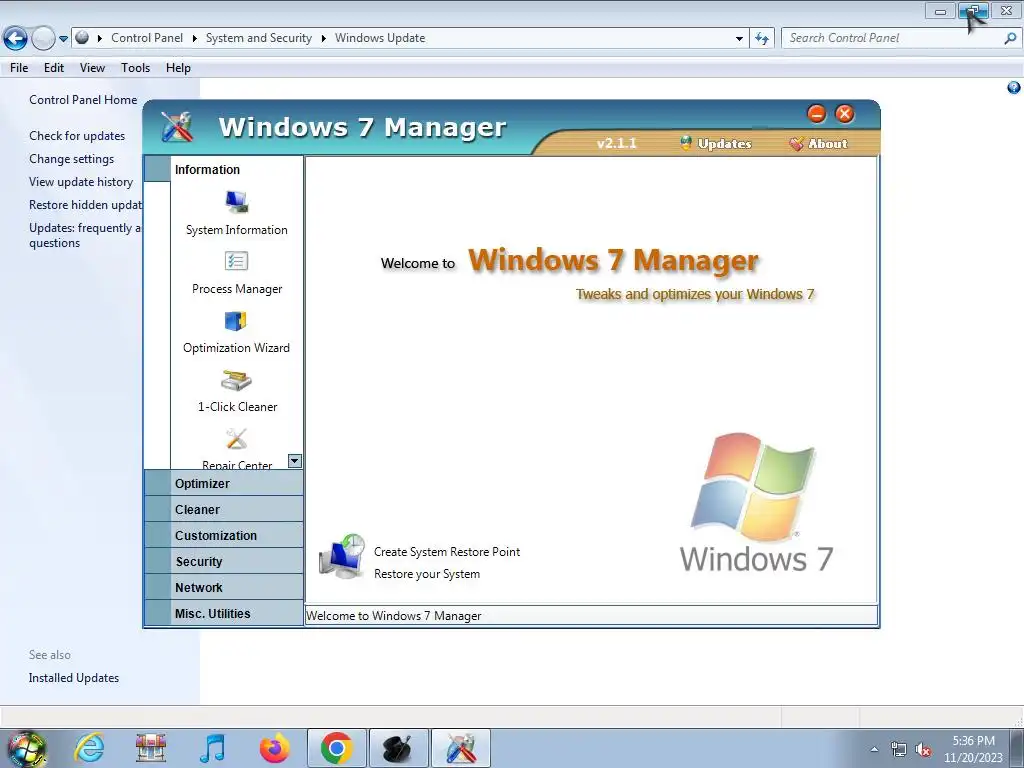Open the library shelf icon in taskbar
Image resolution: width=1024 pixels, height=768 pixels.
(151, 748)
